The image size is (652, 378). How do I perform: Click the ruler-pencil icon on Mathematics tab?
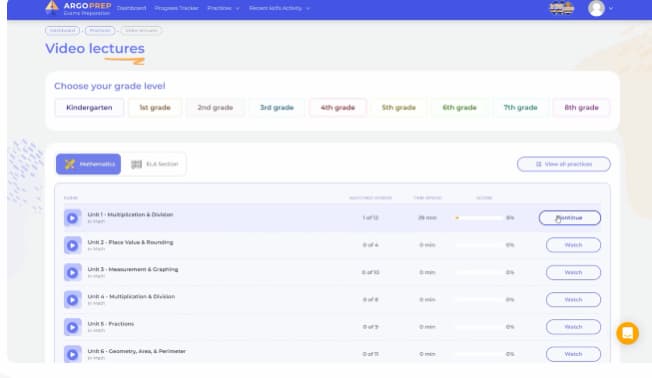[x=69, y=164]
